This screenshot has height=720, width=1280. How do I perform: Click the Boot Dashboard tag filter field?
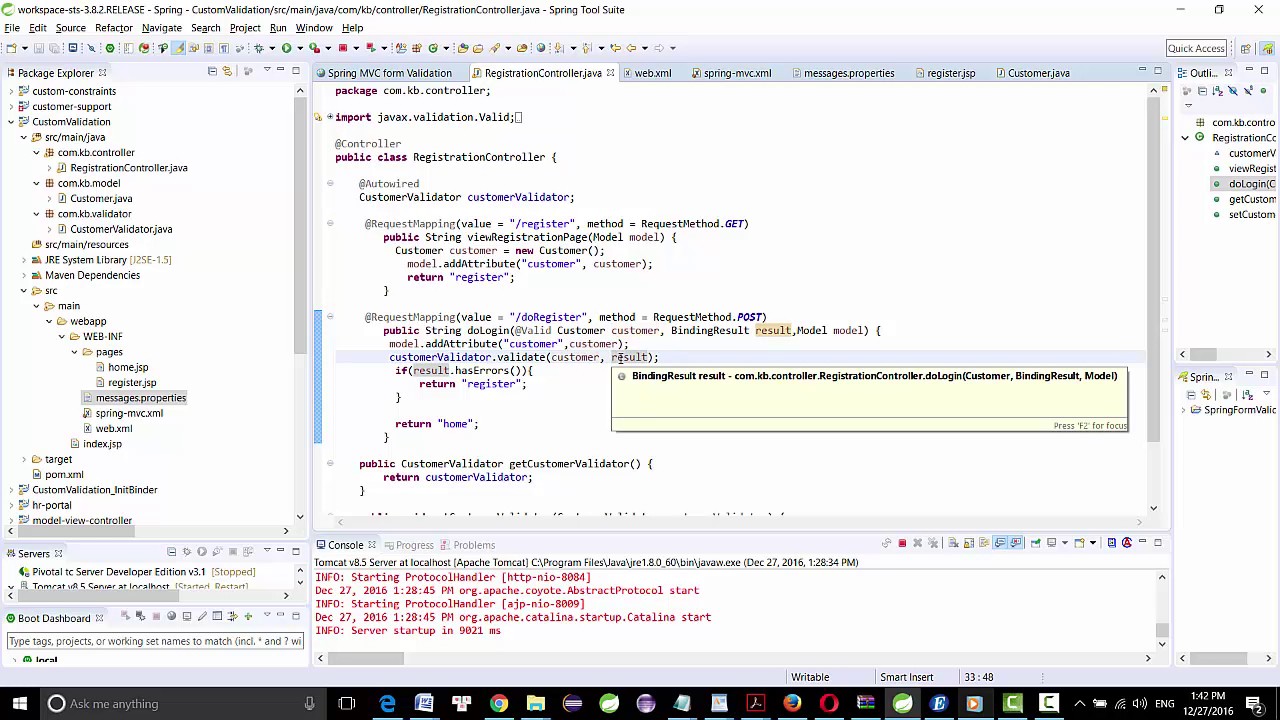pyautogui.click(x=155, y=641)
